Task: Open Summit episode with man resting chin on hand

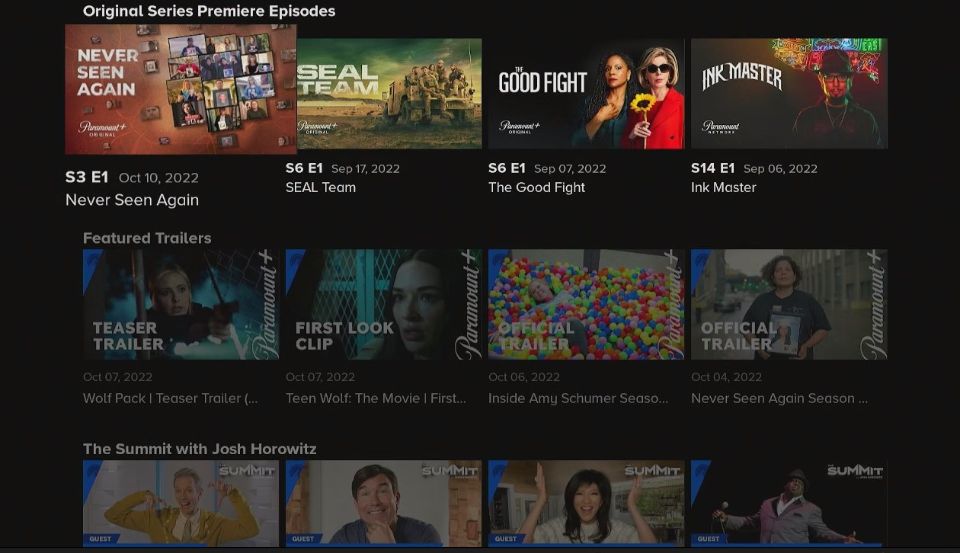Action: click(383, 503)
